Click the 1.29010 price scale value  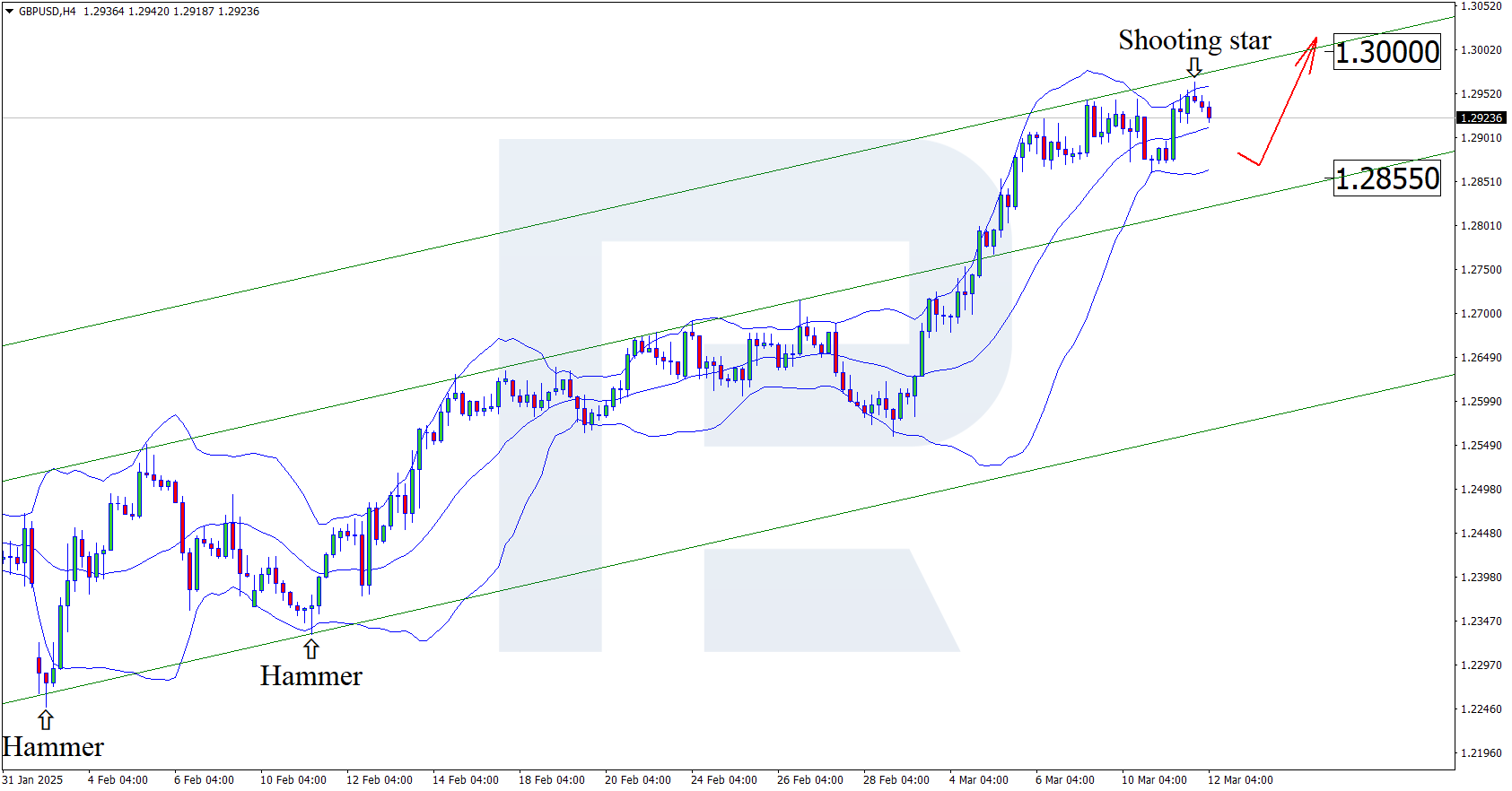coord(1481,138)
